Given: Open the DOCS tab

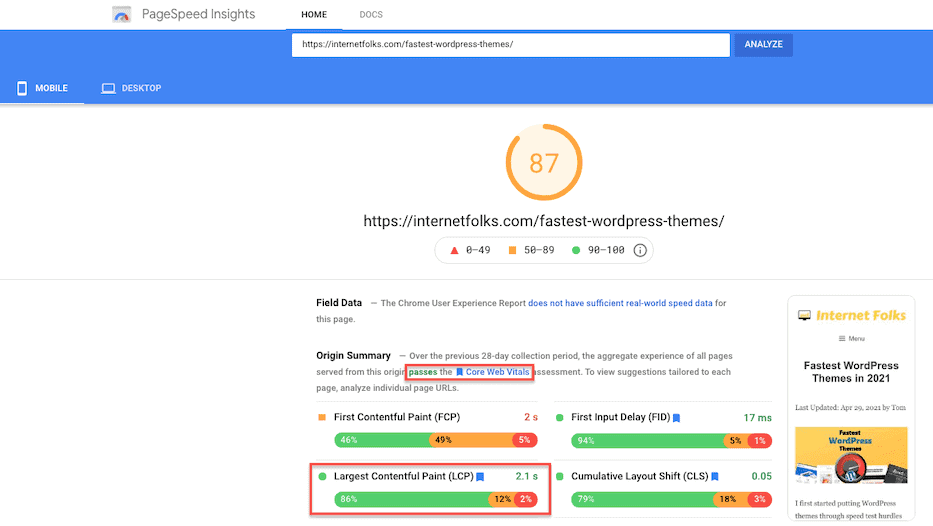Looking at the screenshot, I should (x=371, y=14).
